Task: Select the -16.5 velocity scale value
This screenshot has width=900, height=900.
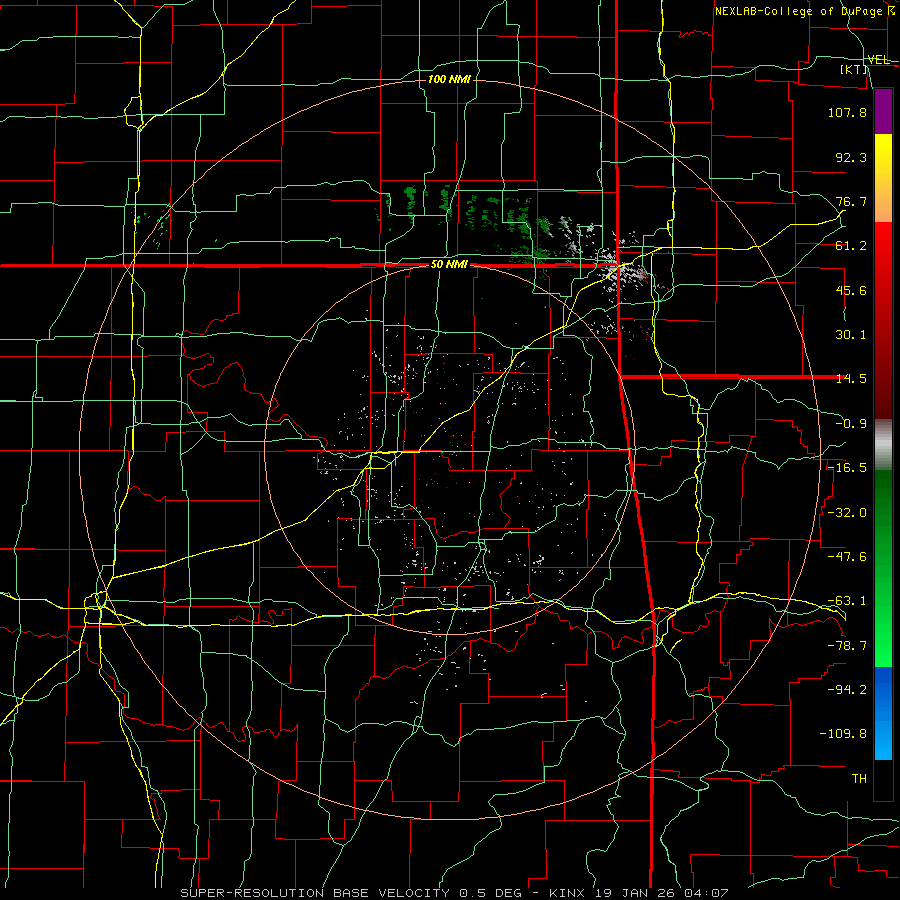Action: pos(847,468)
